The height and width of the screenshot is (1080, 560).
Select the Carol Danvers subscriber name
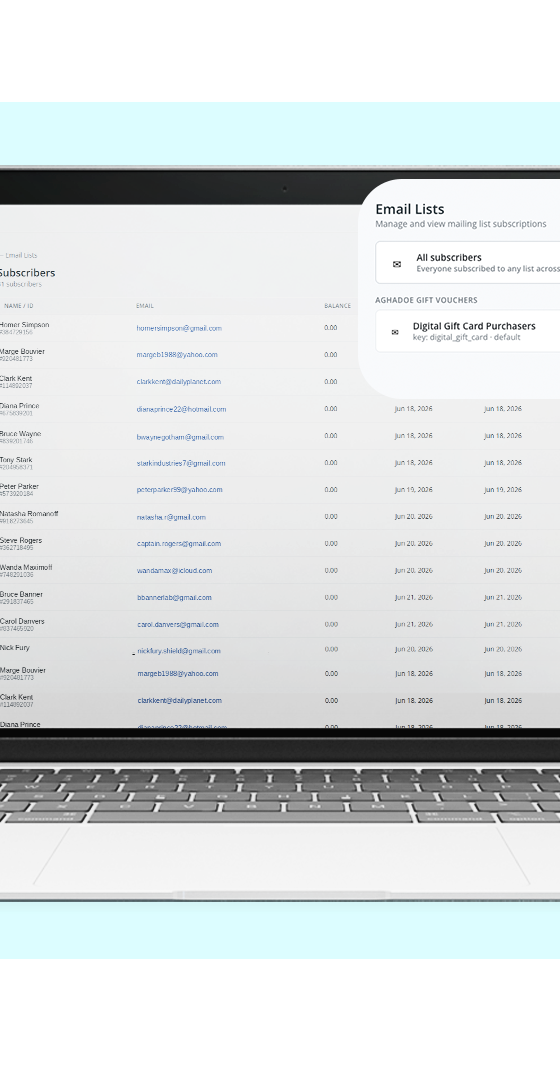(x=22, y=621)
